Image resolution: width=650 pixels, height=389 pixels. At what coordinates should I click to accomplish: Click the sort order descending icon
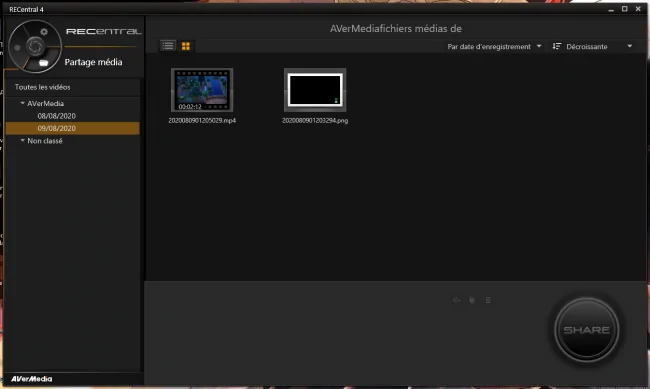556,46
